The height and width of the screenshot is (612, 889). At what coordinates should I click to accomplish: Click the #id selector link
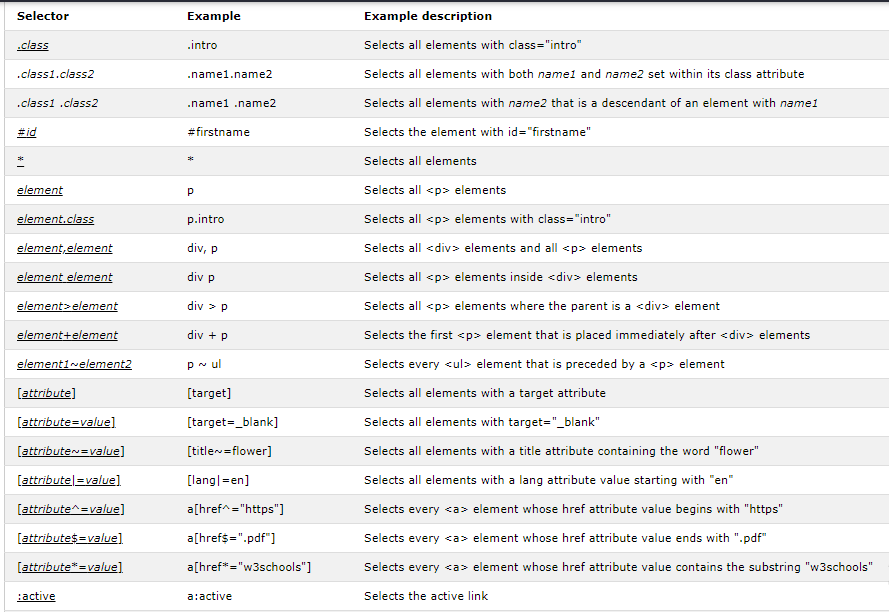[27, 132]
